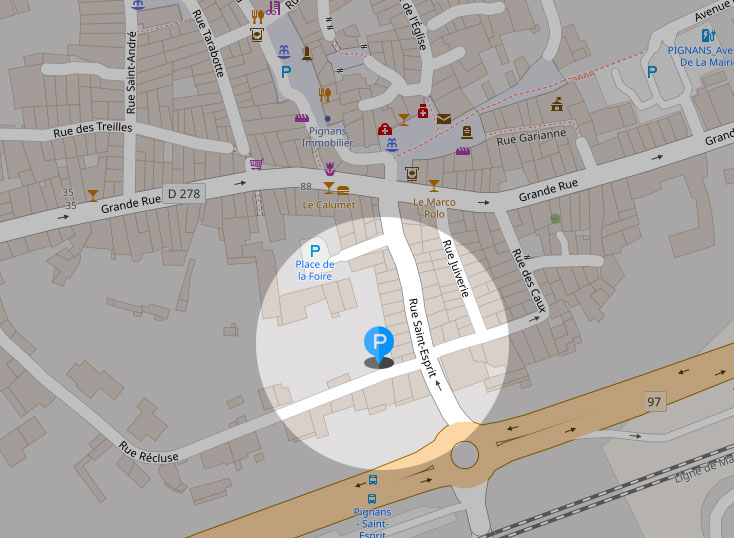Viewport: 734px width, 538px height.
Task: Click the bar icon on western Grande Rue
Action: click(x=93, y=195)
